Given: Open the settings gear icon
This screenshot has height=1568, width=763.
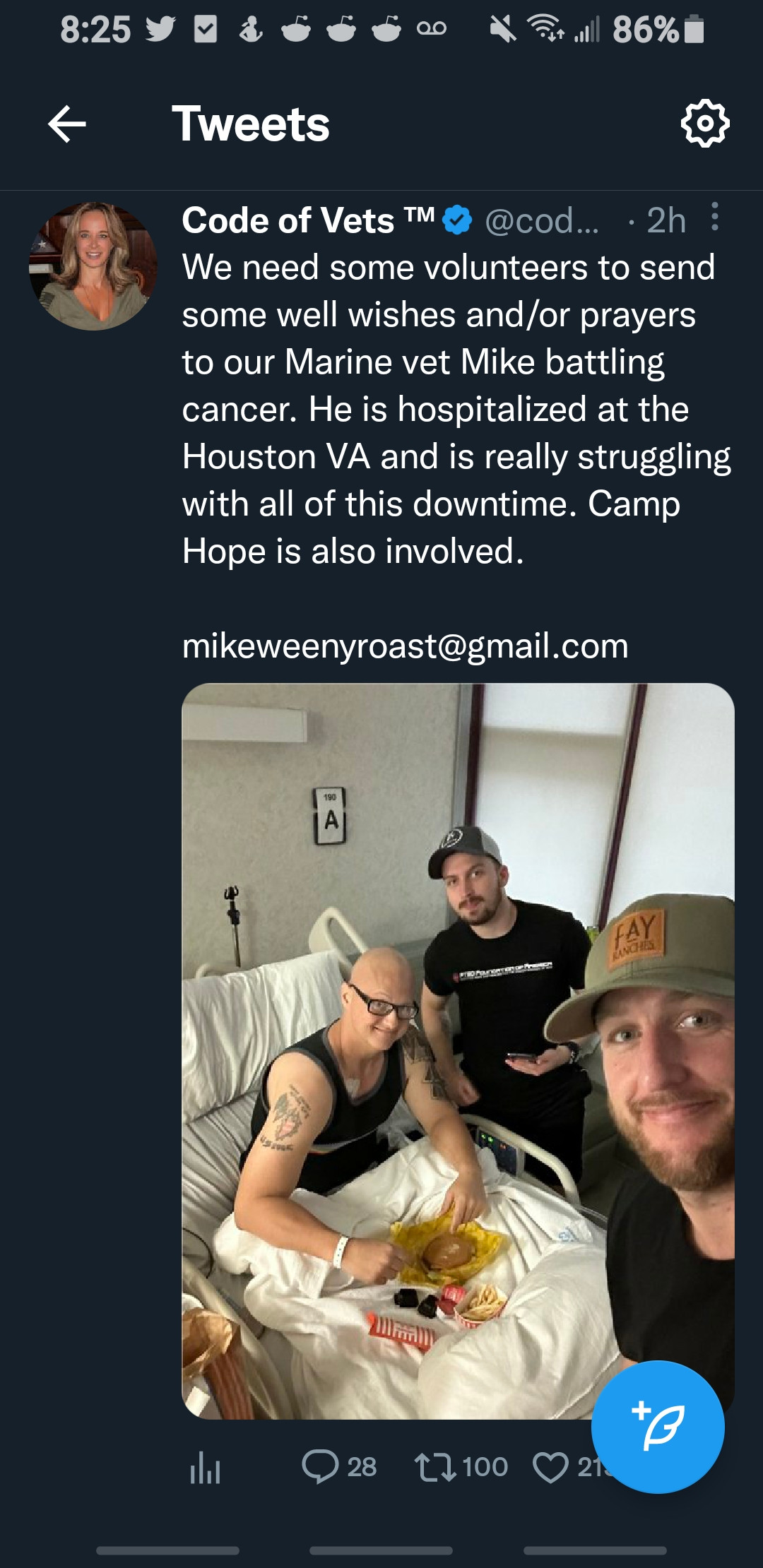Looking at the screenshot, I should click(704, 124).
